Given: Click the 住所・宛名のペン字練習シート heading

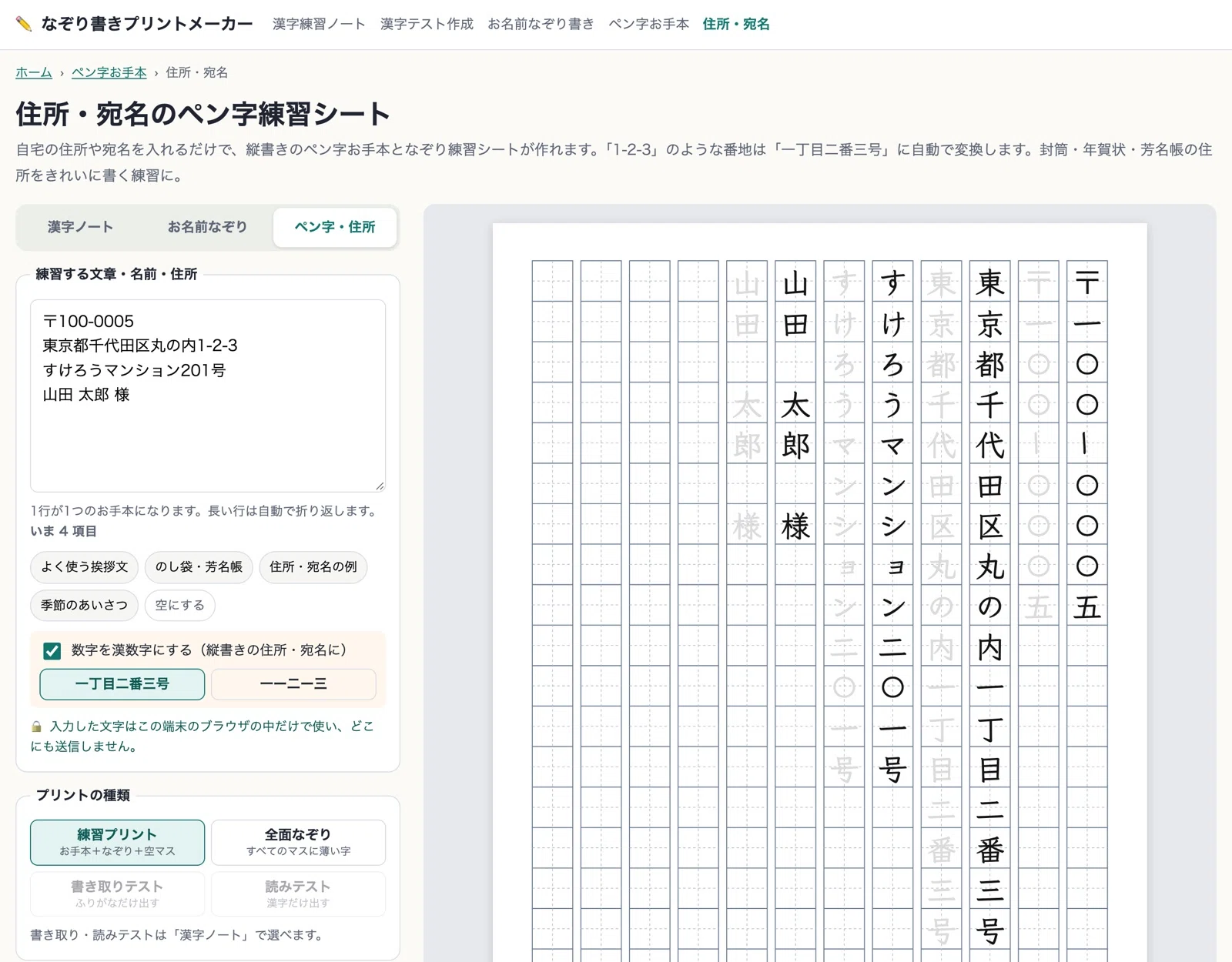Looking at the screenshot, I should click(203, 114).
